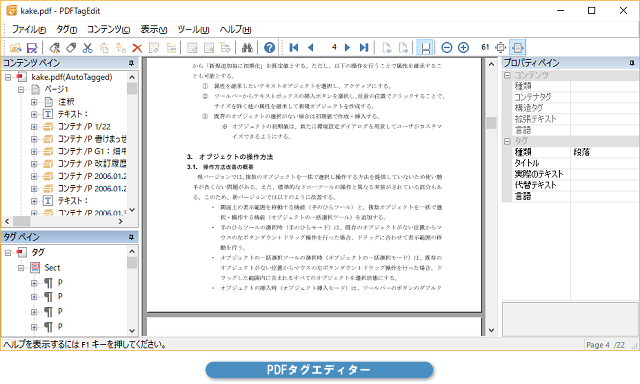This screenshot has height=384, width=640.
Task: Go to the first page
Action: pyautogui.click(x=293, y=48)
